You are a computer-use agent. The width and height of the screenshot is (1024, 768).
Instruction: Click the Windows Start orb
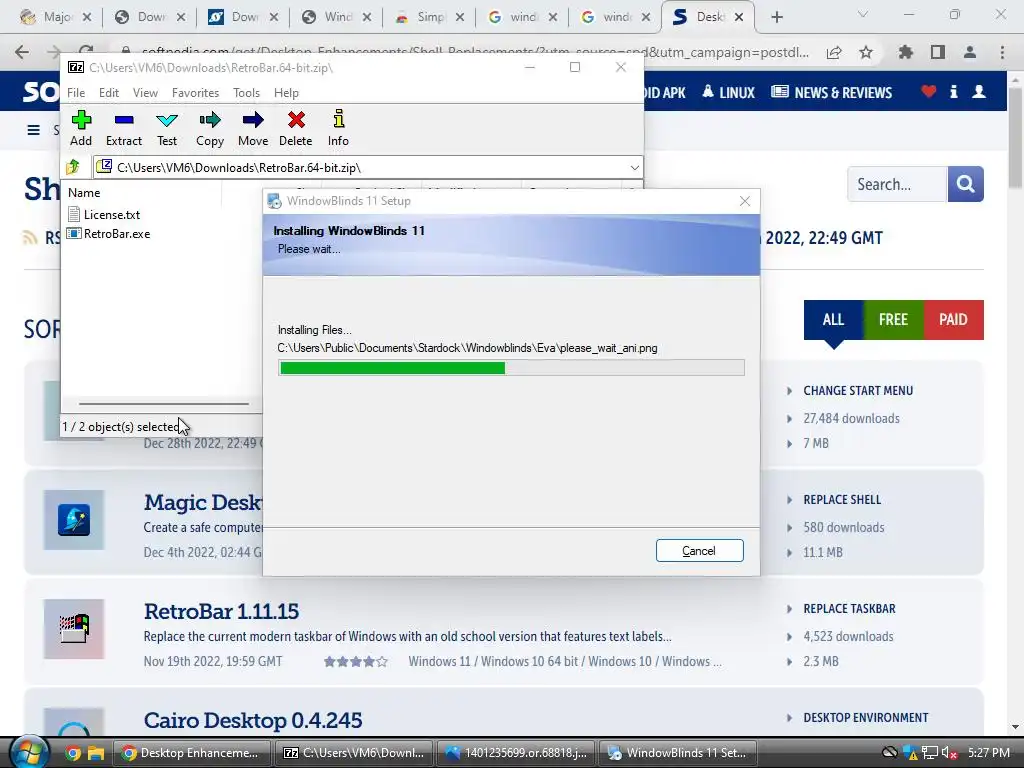(x=29, y=753)
